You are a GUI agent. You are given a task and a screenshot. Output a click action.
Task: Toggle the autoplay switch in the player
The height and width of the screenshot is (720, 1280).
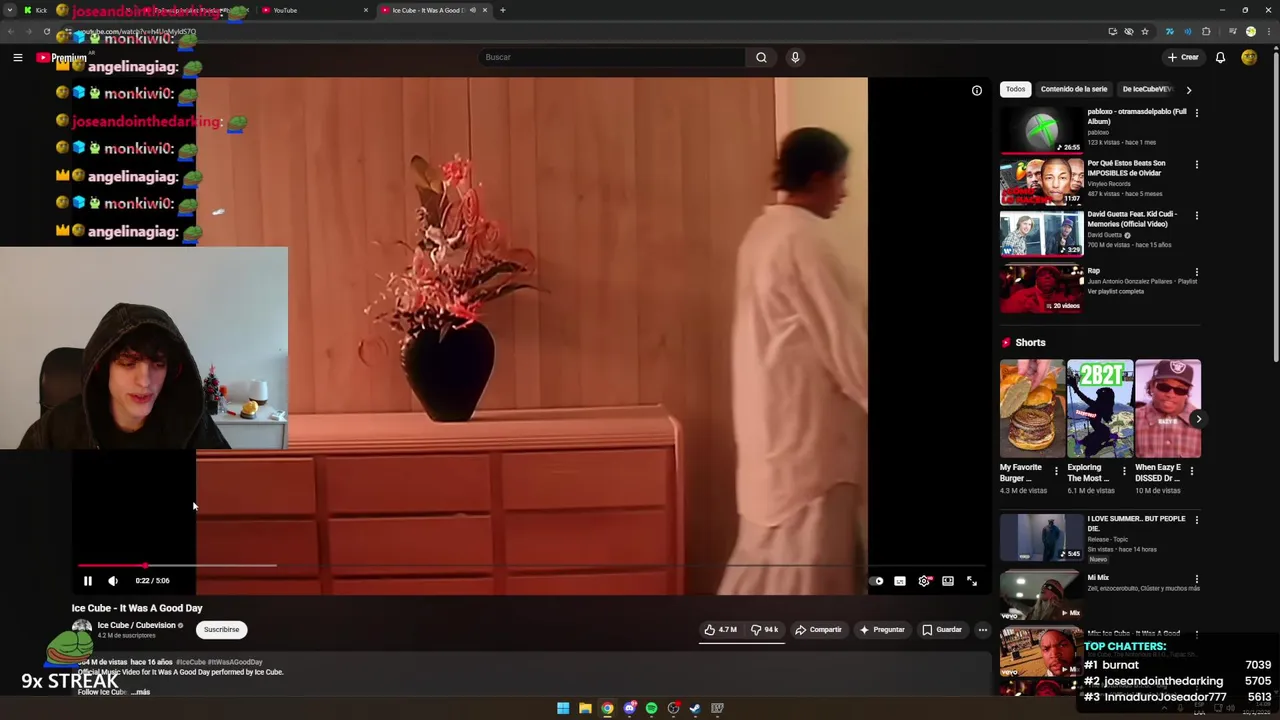pos(877,581)
